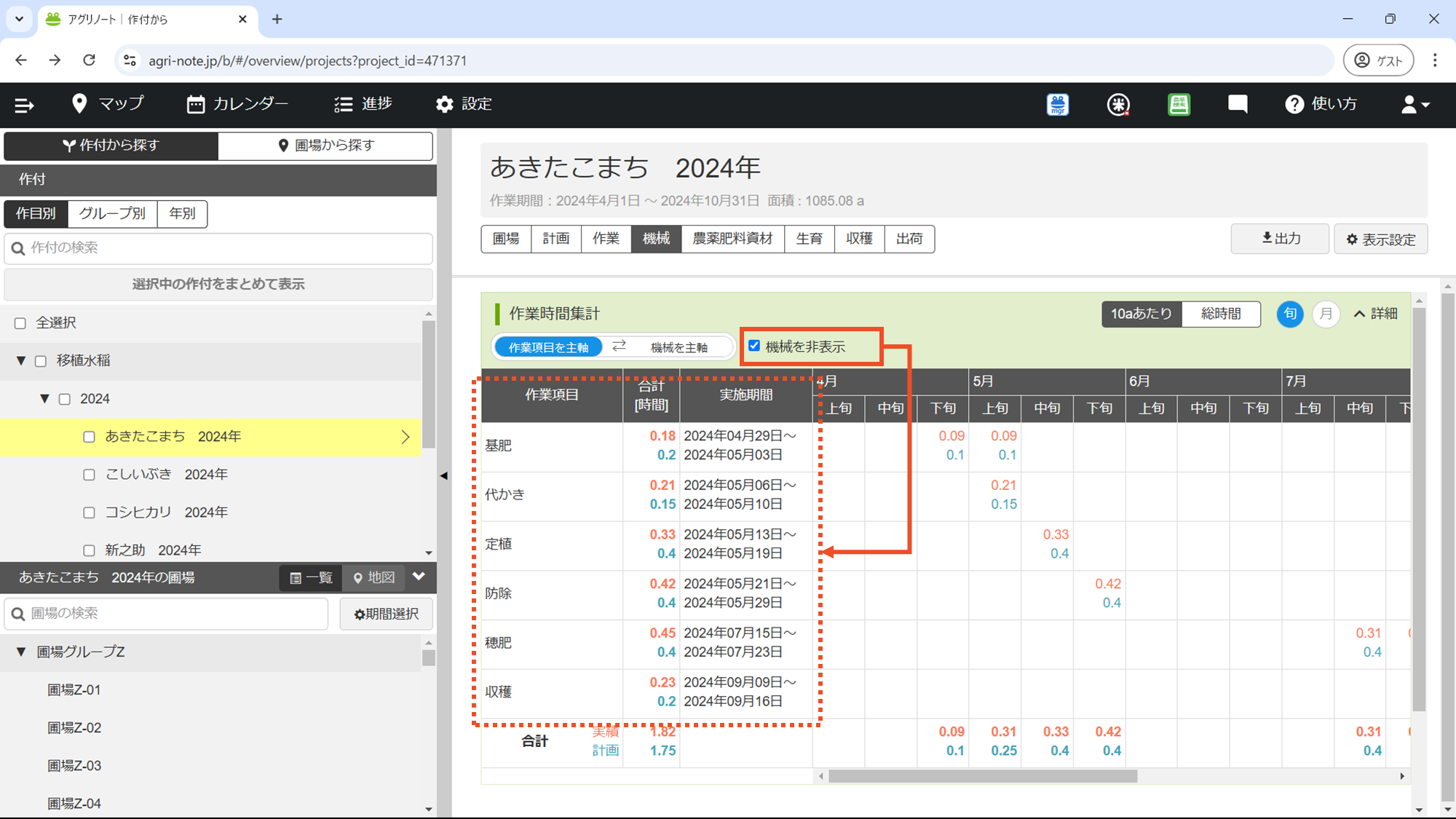Expand the field panel chevron-down button

(x=419, y=577)
